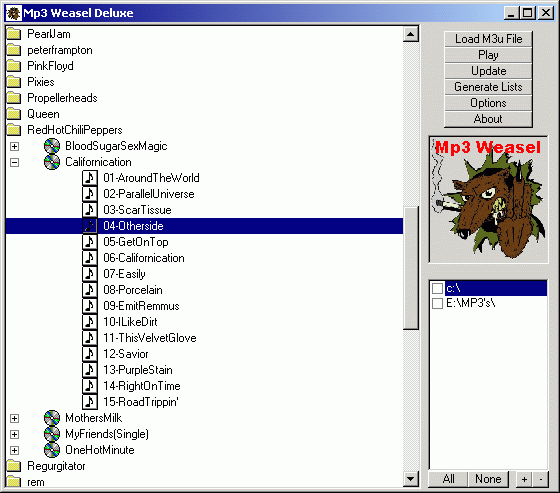
Task: Tick the E:\MP3's\ folder checkbox
Action: point(438,303)
